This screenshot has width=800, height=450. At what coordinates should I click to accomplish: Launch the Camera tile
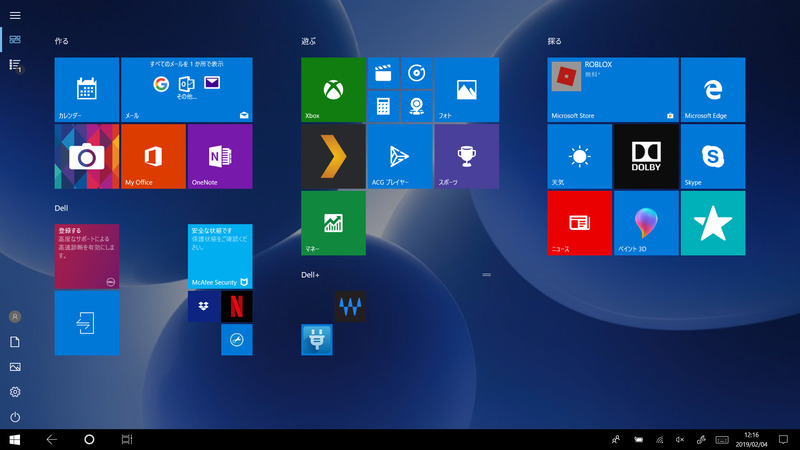(87, 157)
